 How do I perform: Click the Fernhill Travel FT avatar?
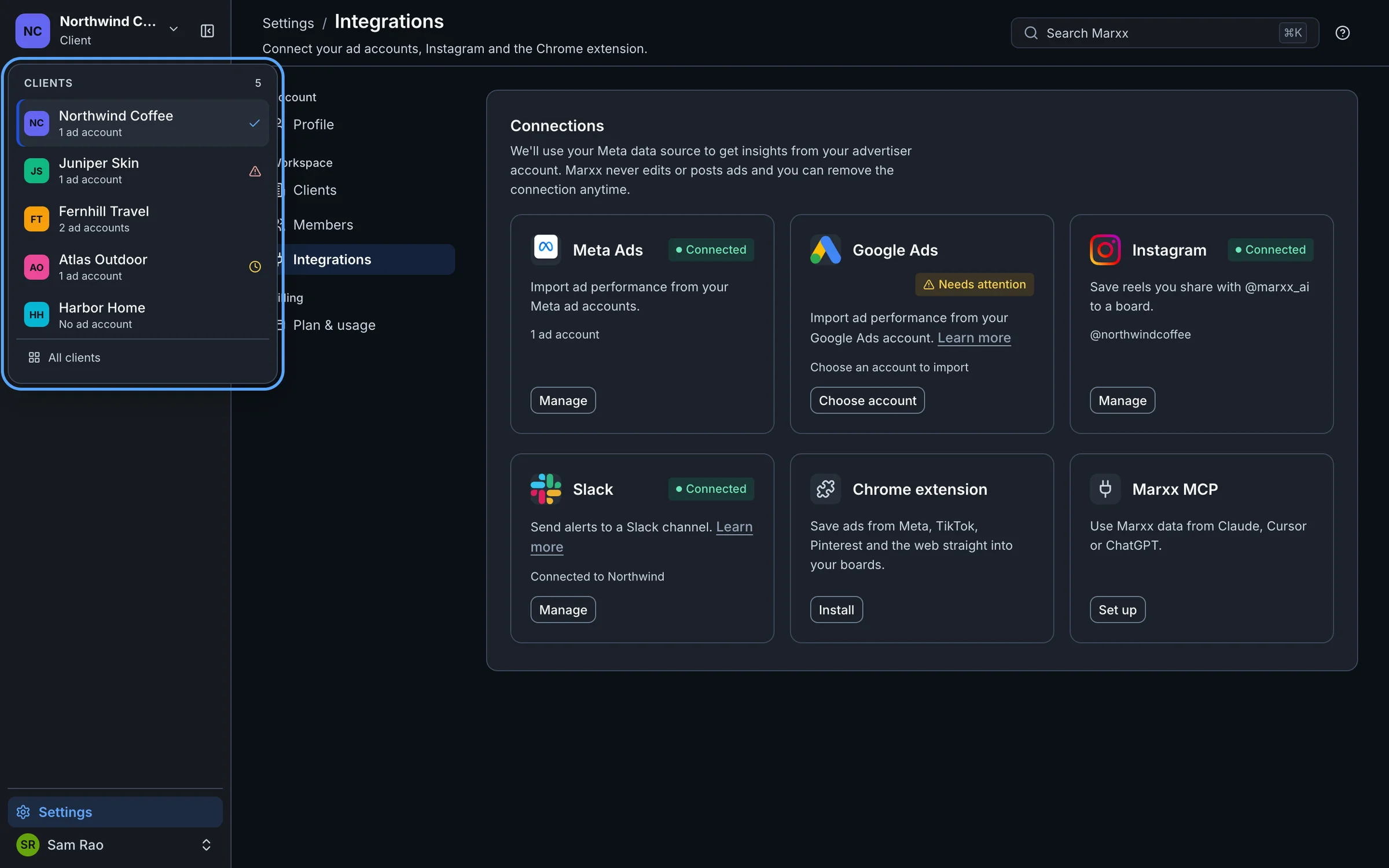[36, 219]
